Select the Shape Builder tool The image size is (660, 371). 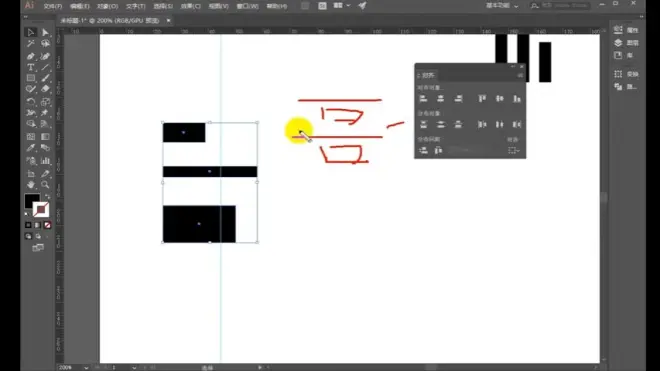click(x=31, y=124)
